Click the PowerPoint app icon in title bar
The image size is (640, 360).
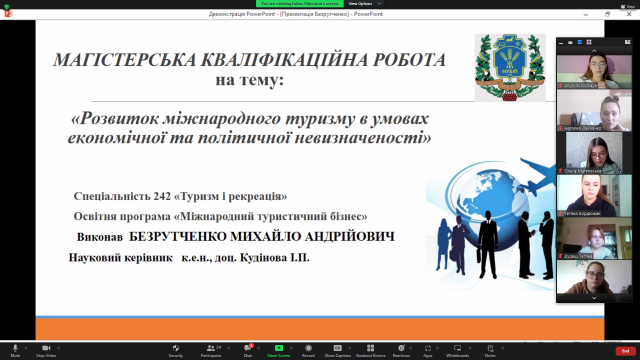pyautogui.click(x=8, y=14)
